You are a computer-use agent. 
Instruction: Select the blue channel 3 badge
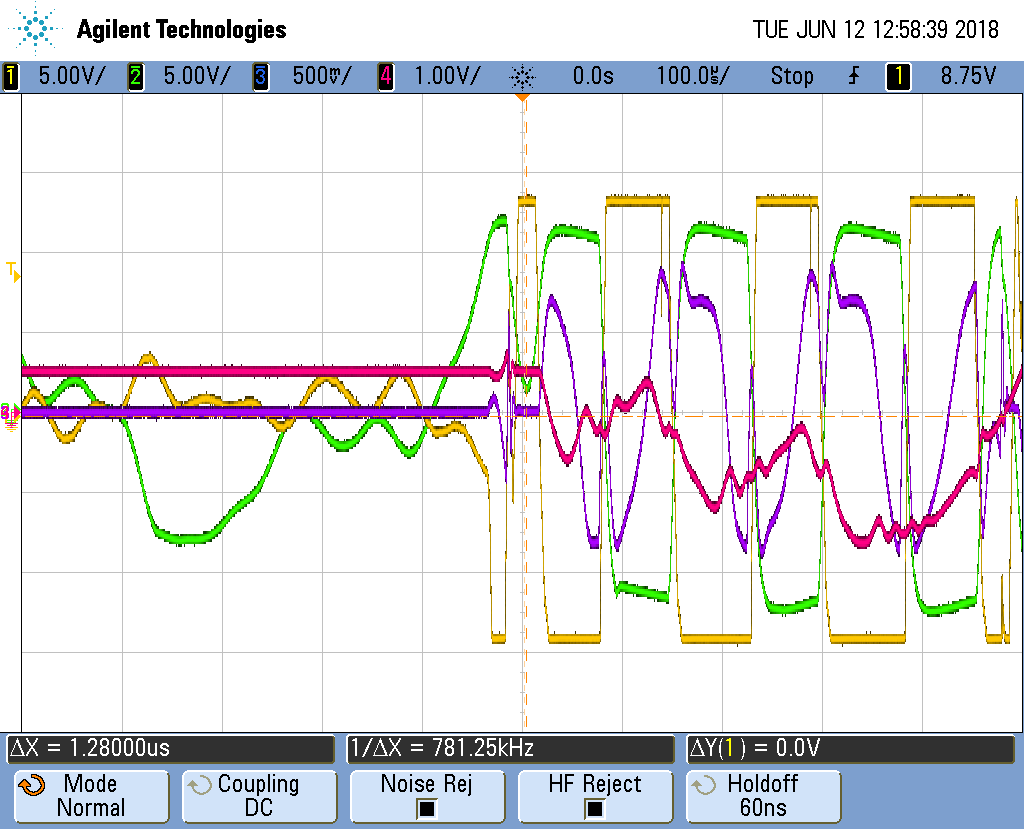(x=260, y=76)
